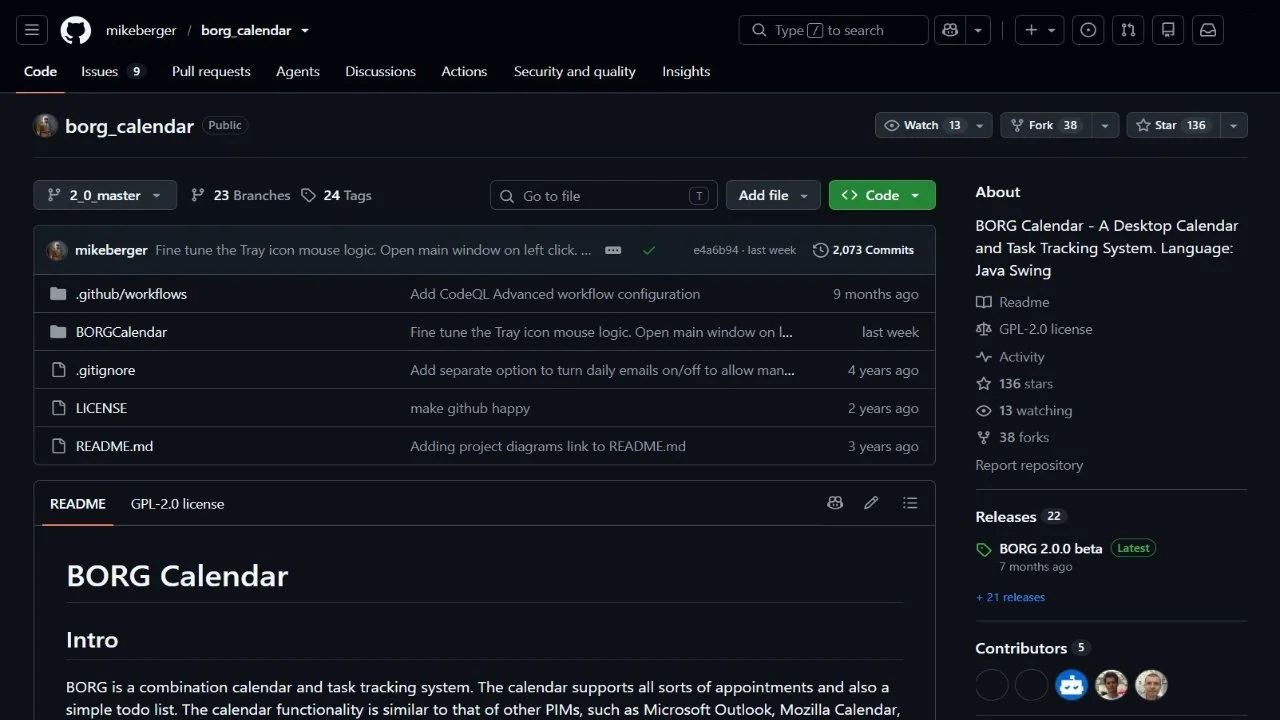Screen dimensions: 1280x720
Task: Go to GitHub home via Octocat logo
Action: (76, 30)
